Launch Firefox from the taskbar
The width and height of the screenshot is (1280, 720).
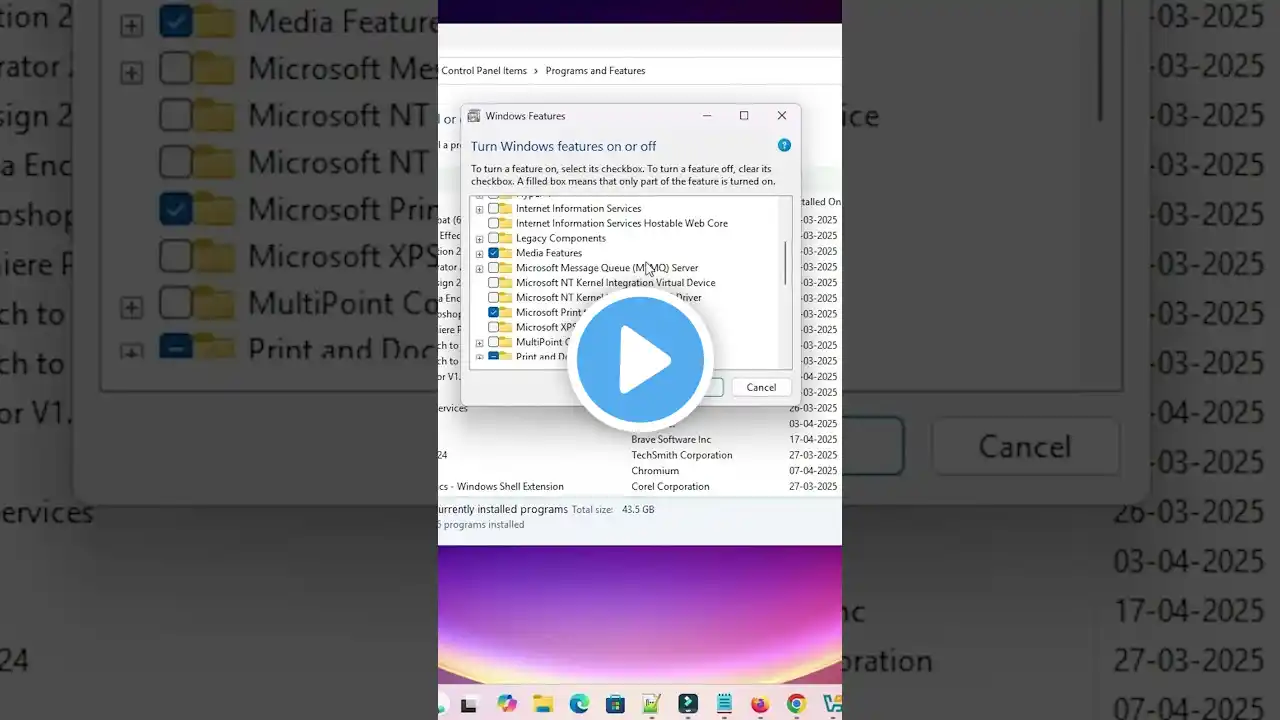[760, 704]
